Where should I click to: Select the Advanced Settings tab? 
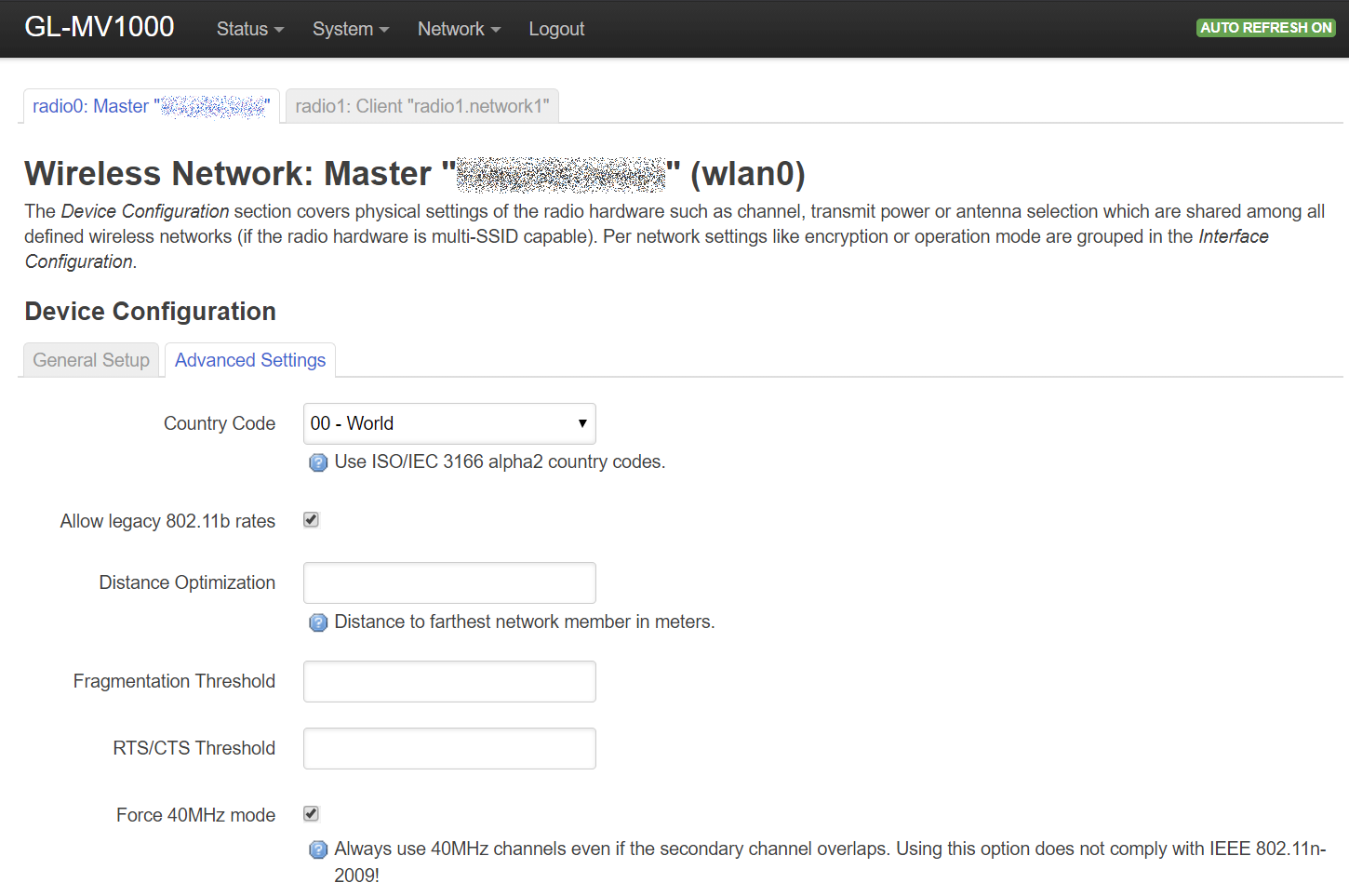[x=250, y=360]
